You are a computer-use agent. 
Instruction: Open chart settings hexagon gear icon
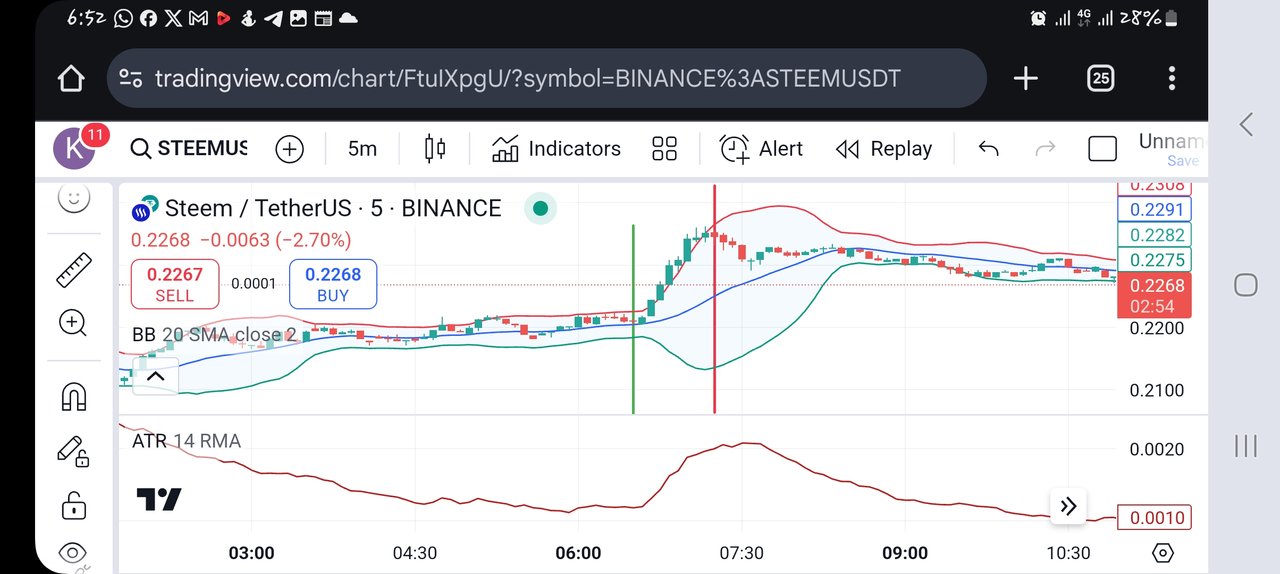pos(1162,553)
